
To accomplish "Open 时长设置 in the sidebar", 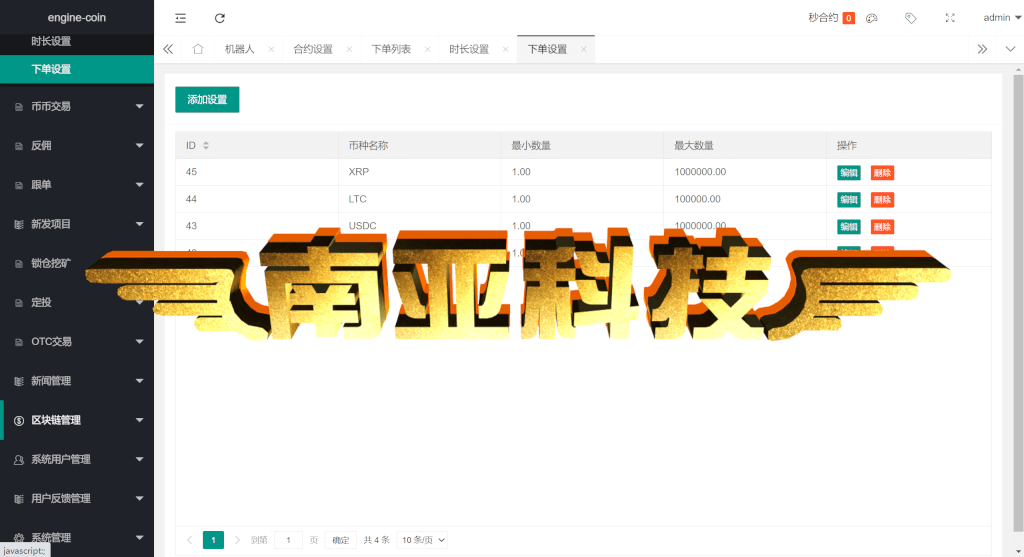I will coord(77,41).
